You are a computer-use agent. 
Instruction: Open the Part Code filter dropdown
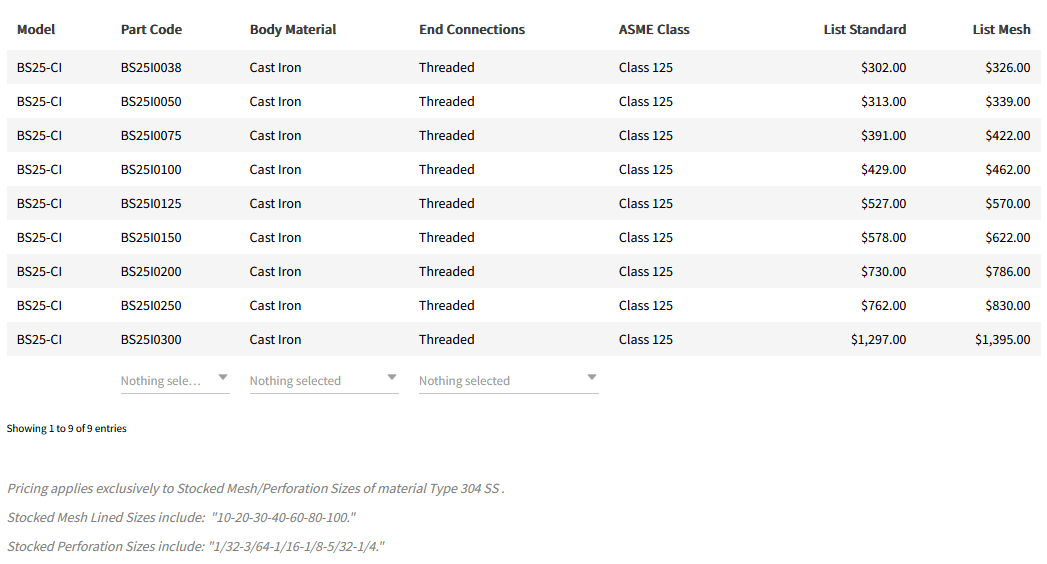[174, 380]
